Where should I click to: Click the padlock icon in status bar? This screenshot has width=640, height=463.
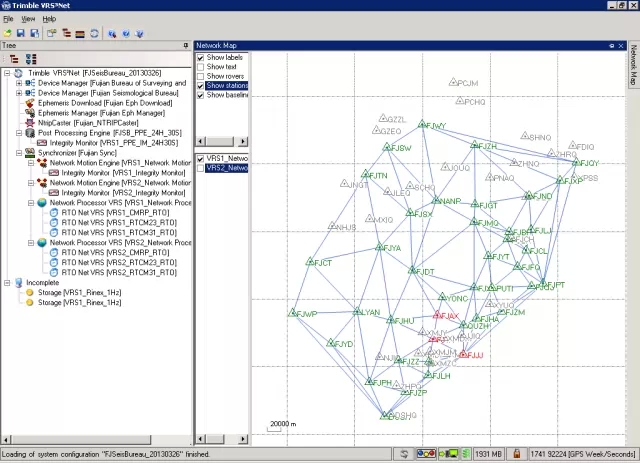(x=516, y=454)
